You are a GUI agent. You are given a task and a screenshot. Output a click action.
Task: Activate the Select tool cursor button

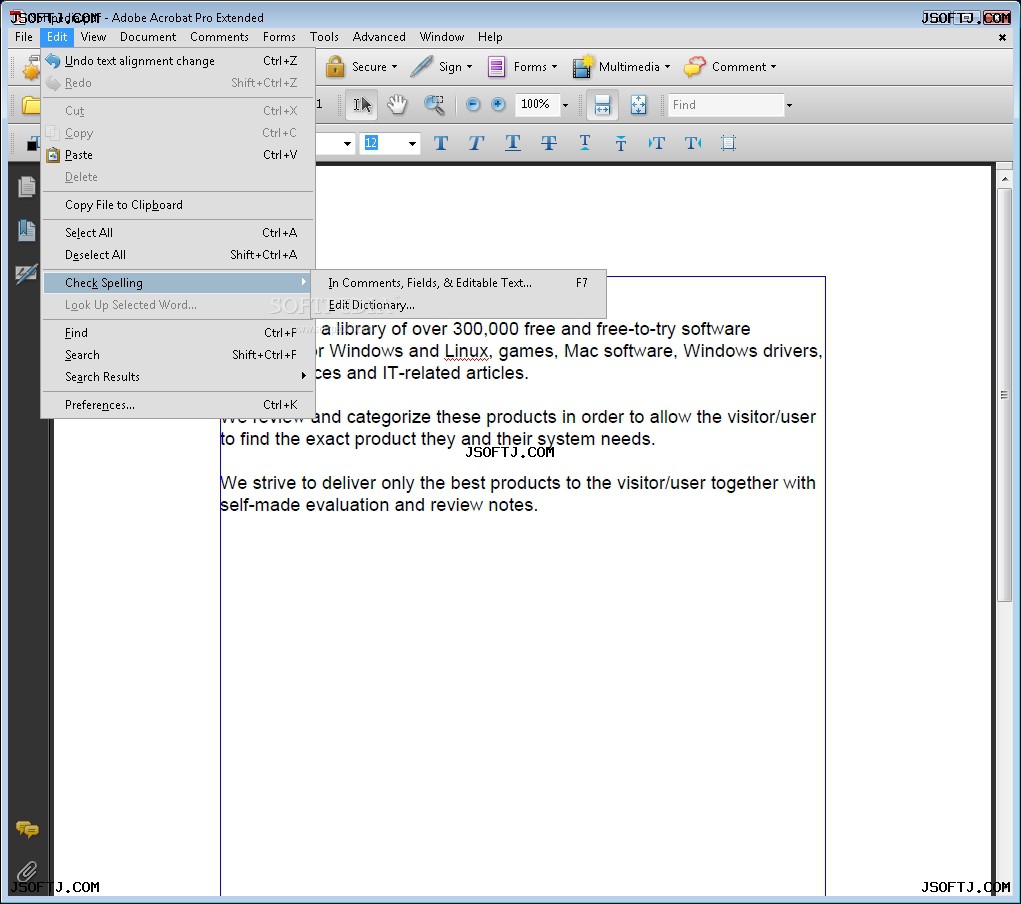point(361,105)
